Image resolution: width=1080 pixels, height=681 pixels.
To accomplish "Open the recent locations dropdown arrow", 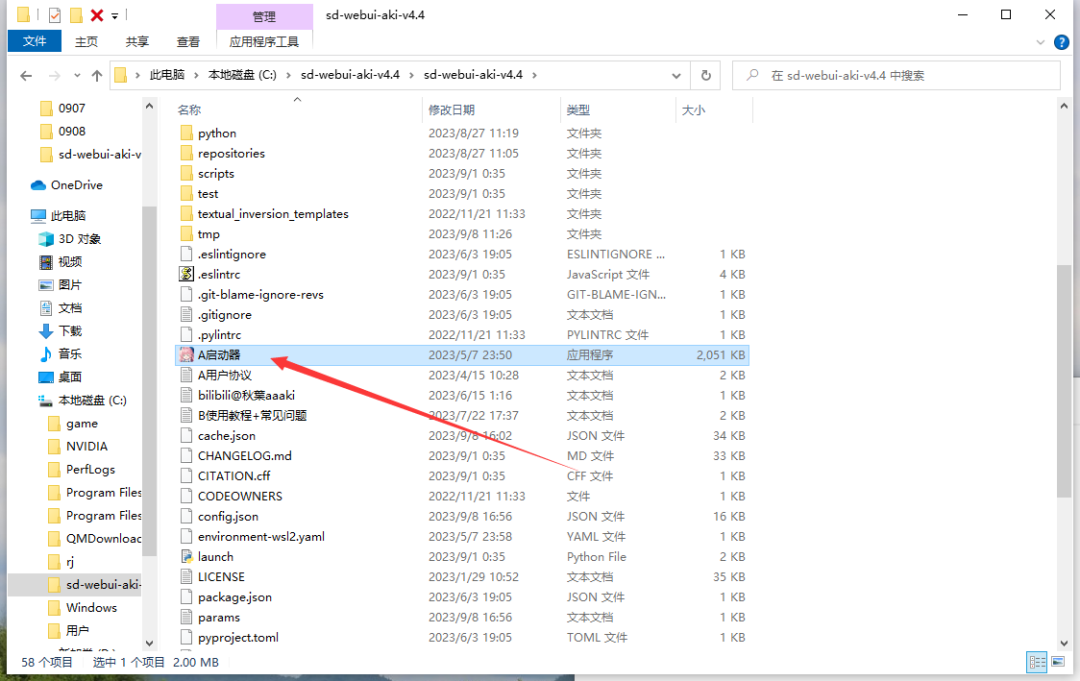I will coord(76,75).
